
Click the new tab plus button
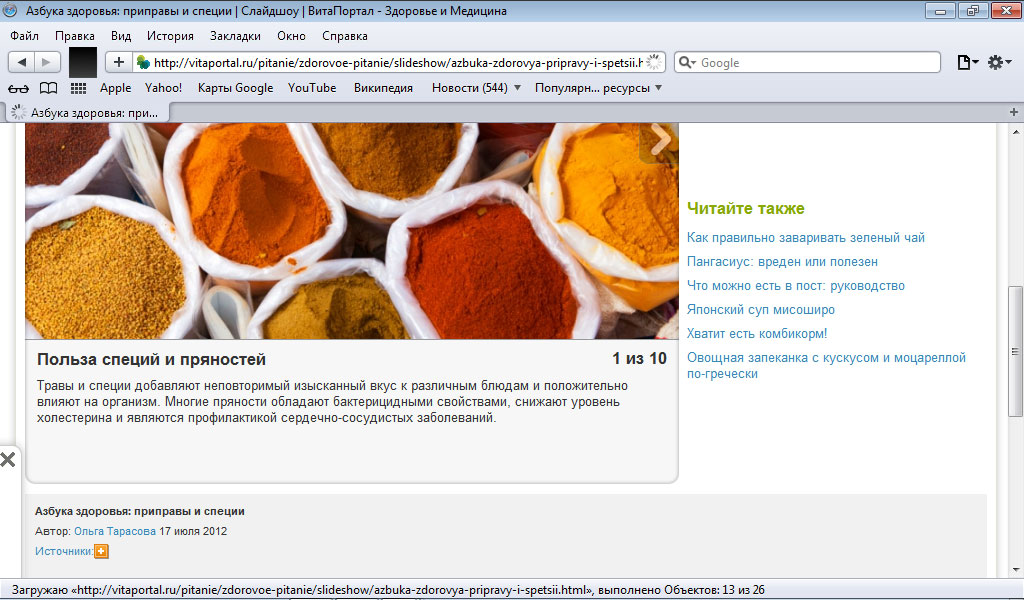(1014, 112)
